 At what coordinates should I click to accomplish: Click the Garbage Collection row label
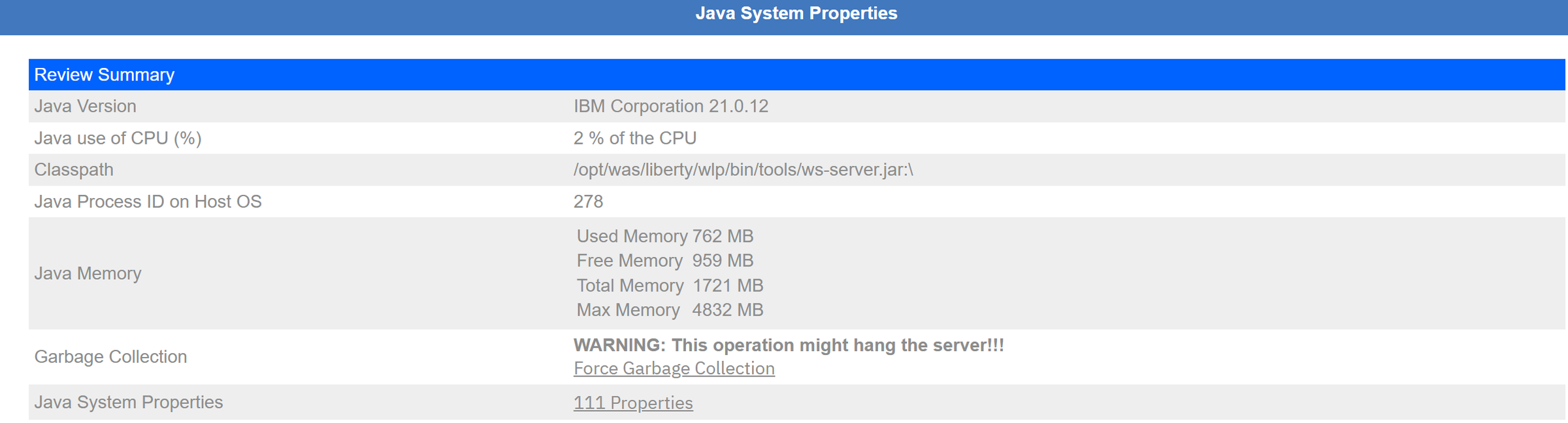click(110, 357)
